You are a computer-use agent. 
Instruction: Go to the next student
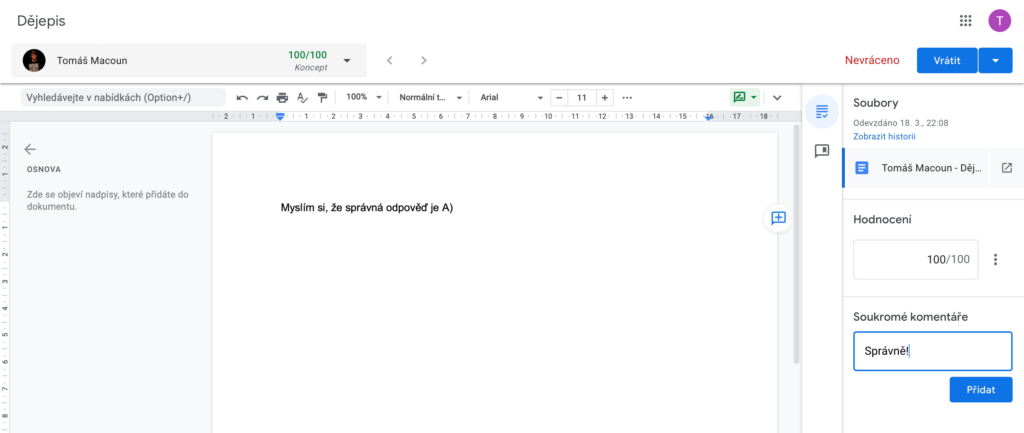424,60
